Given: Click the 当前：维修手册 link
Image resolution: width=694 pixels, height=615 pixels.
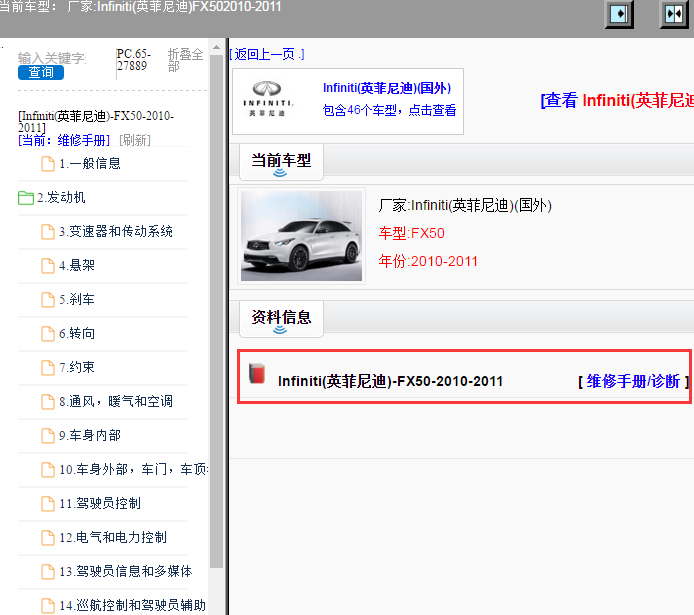Looking at the screenshot, I should (64, 140).
